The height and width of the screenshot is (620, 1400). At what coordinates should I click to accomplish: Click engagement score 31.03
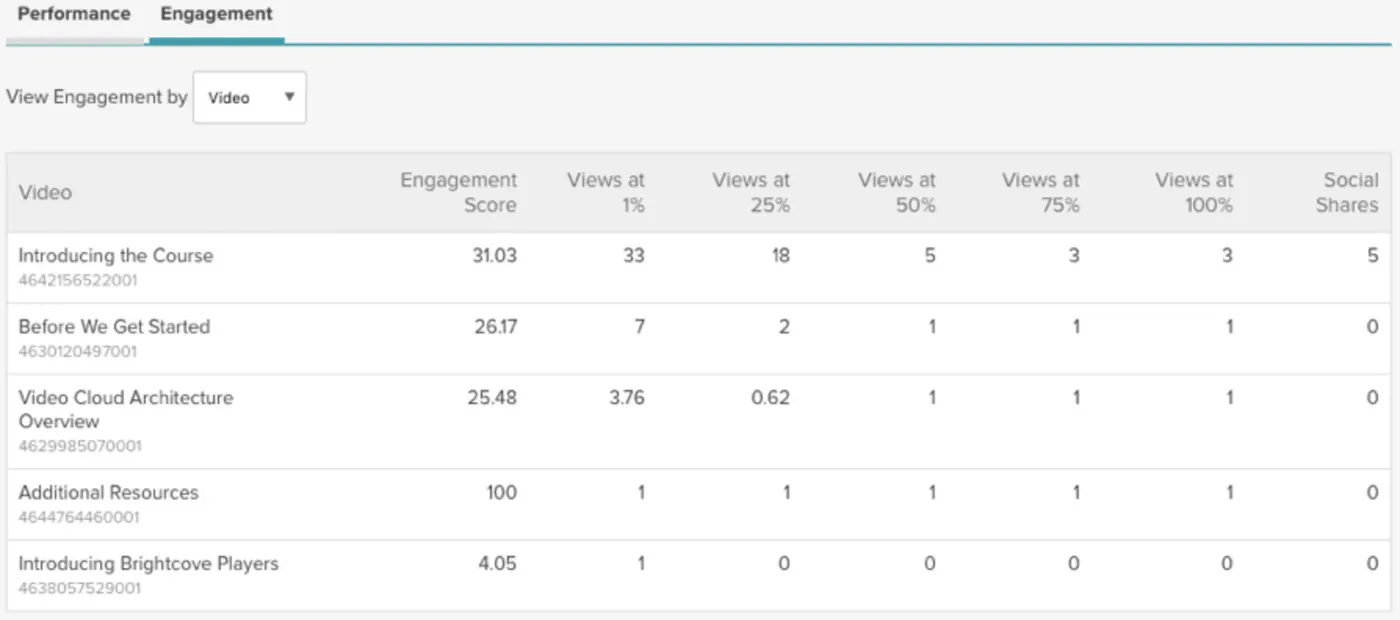[494, 255]
